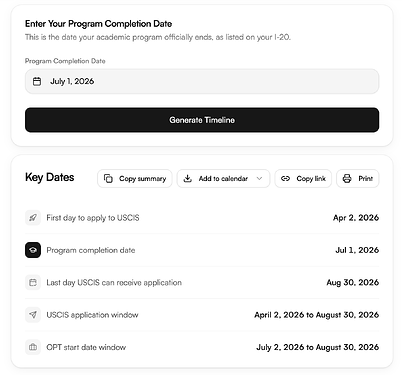
Task: Click the printer icon in Print button
Action: tap(347, 179)
